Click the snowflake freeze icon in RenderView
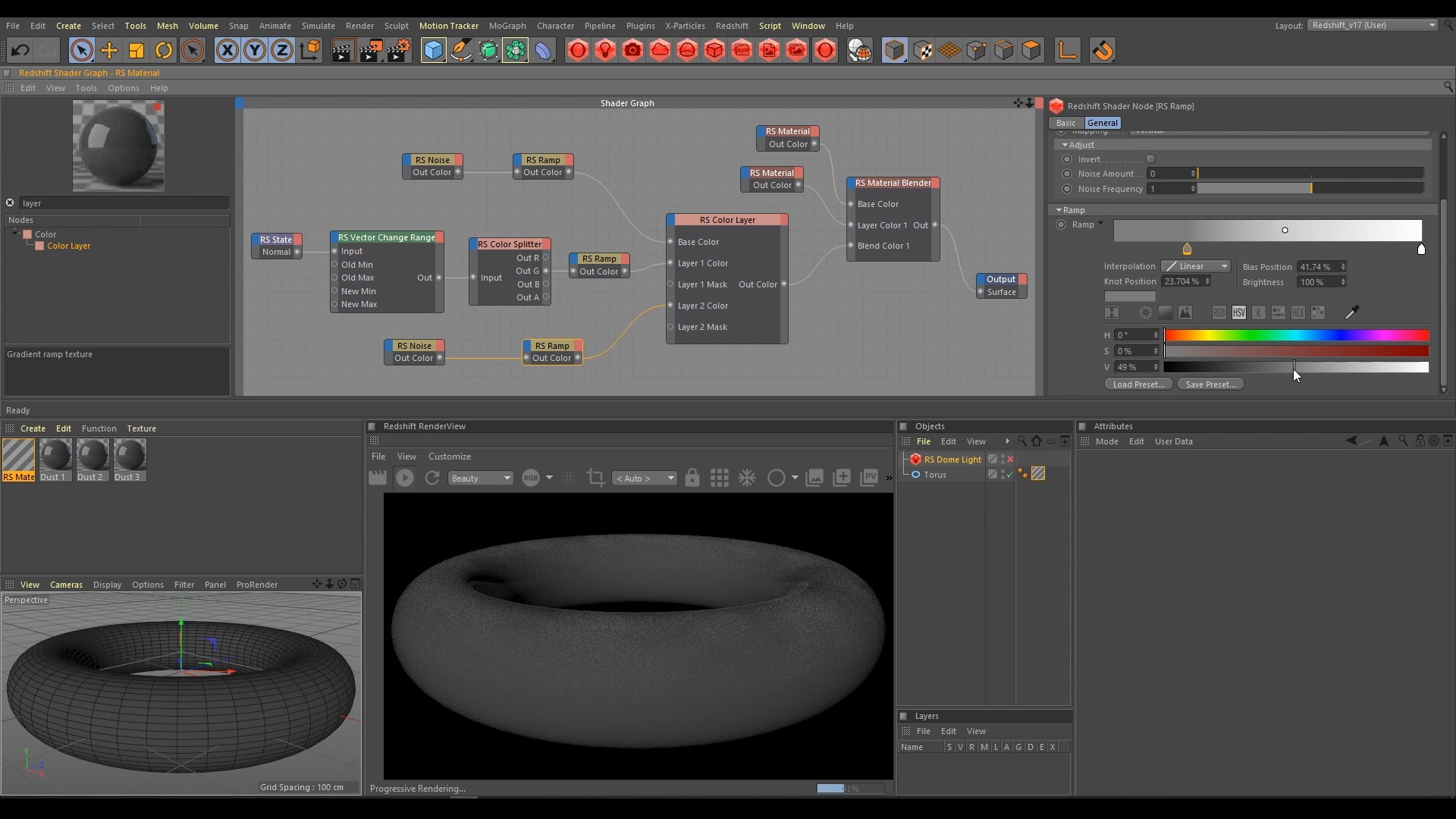 [x=747, y=478]
